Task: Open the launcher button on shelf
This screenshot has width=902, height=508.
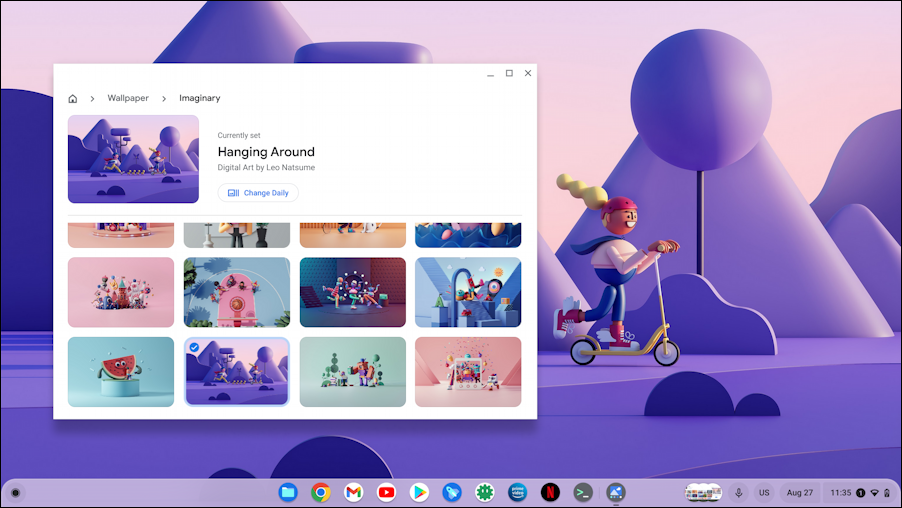Action: pyautogui.click(x=16, y=492)
